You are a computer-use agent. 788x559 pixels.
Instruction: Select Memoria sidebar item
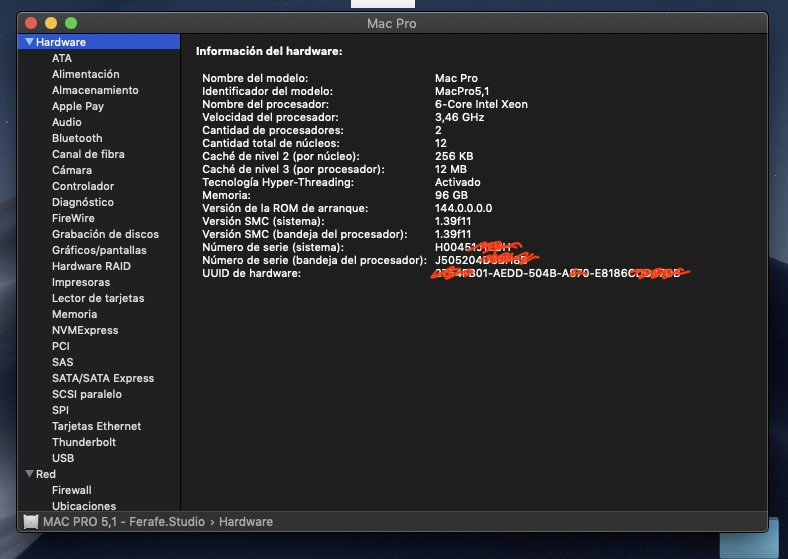(x=74, y=314)
